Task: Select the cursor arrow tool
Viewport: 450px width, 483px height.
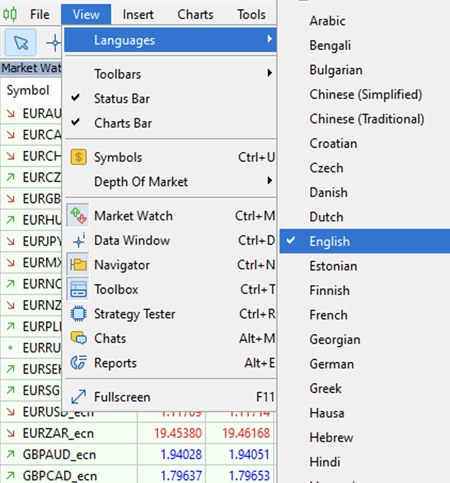Action: [21, 42]
